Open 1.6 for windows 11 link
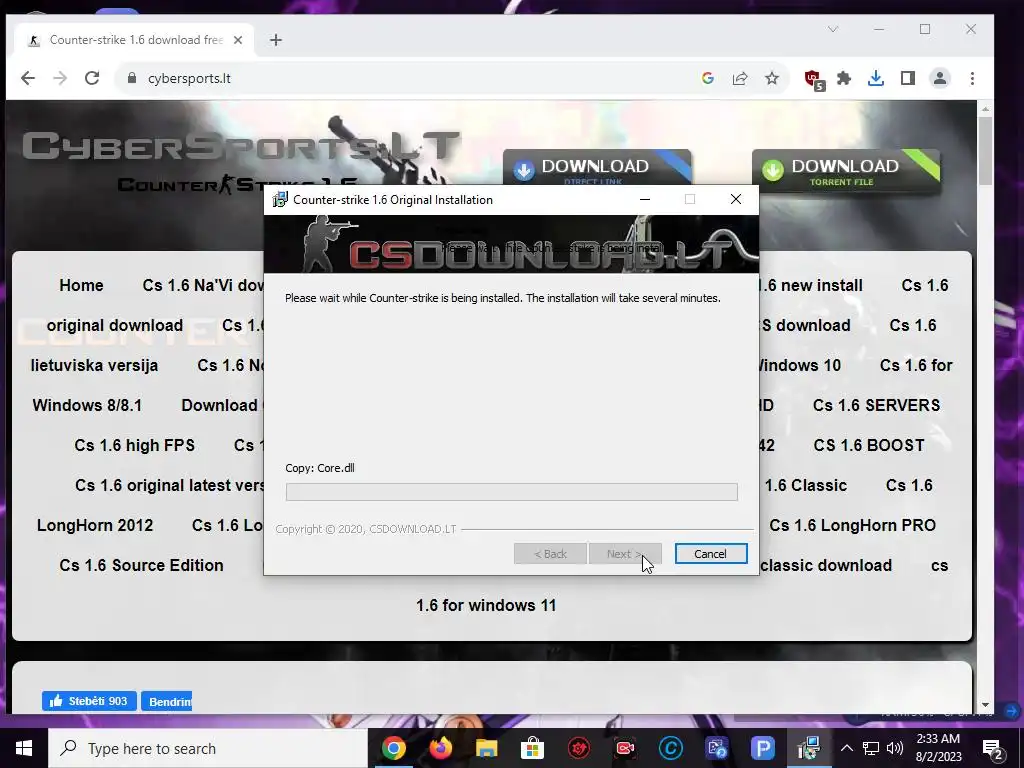Viewport: 1024px width, 768px height. (x=486, y=605)
